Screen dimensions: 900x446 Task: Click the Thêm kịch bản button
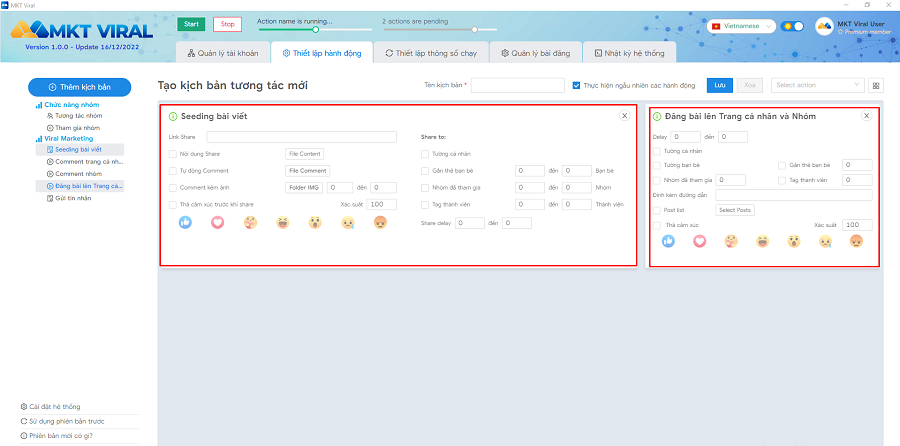[x=79, y=88]
